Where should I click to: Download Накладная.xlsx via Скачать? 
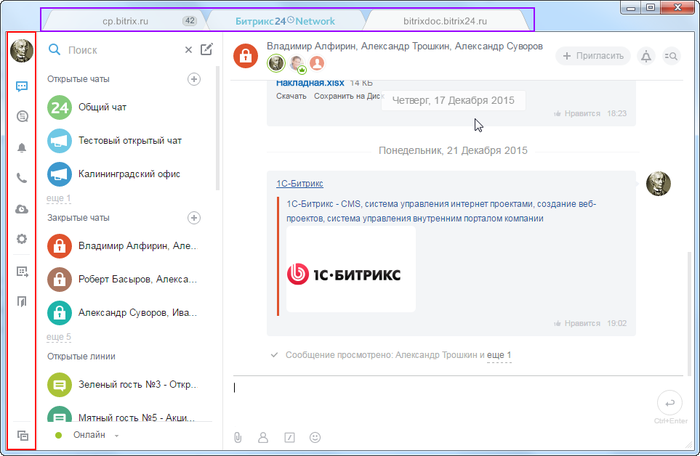(x=291, y=96)
